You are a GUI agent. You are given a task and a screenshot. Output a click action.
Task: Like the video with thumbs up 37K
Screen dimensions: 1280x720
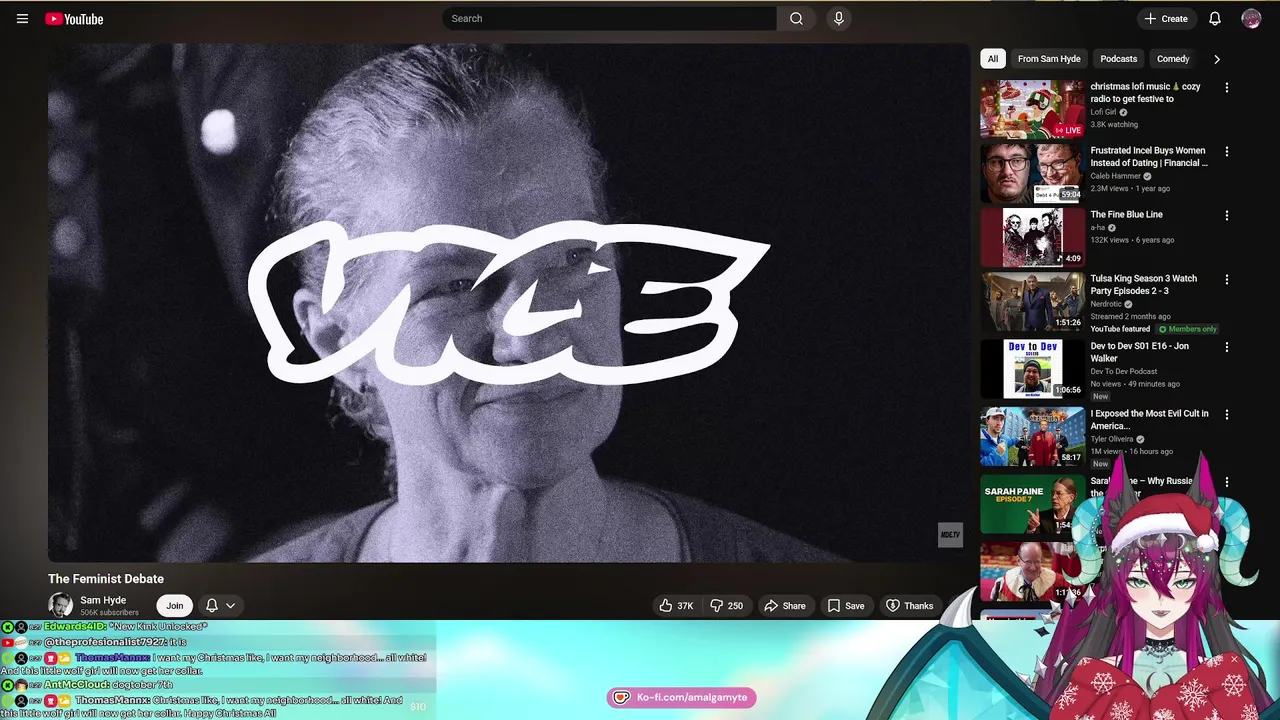[676, 605]
